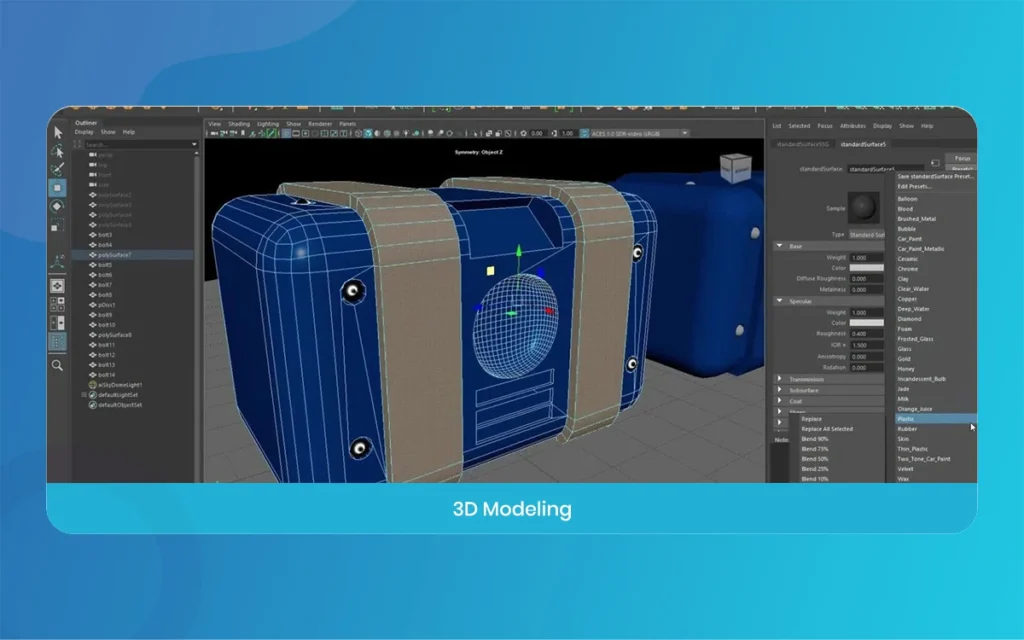Click the Sample material preview sphere
Screen dimensions: 1024x640
[863, 207]
